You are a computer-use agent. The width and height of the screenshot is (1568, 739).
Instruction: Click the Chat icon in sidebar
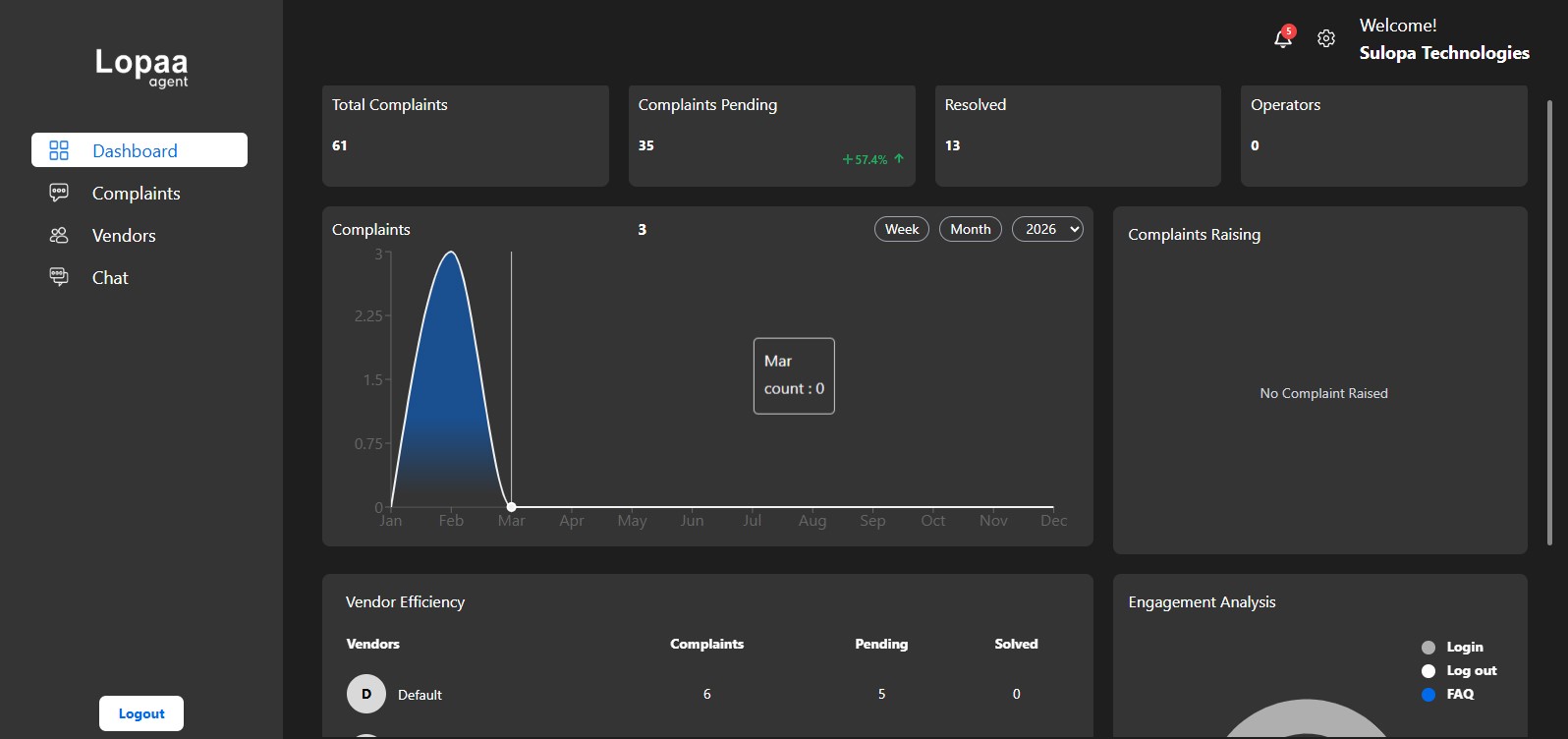(59, 277)
